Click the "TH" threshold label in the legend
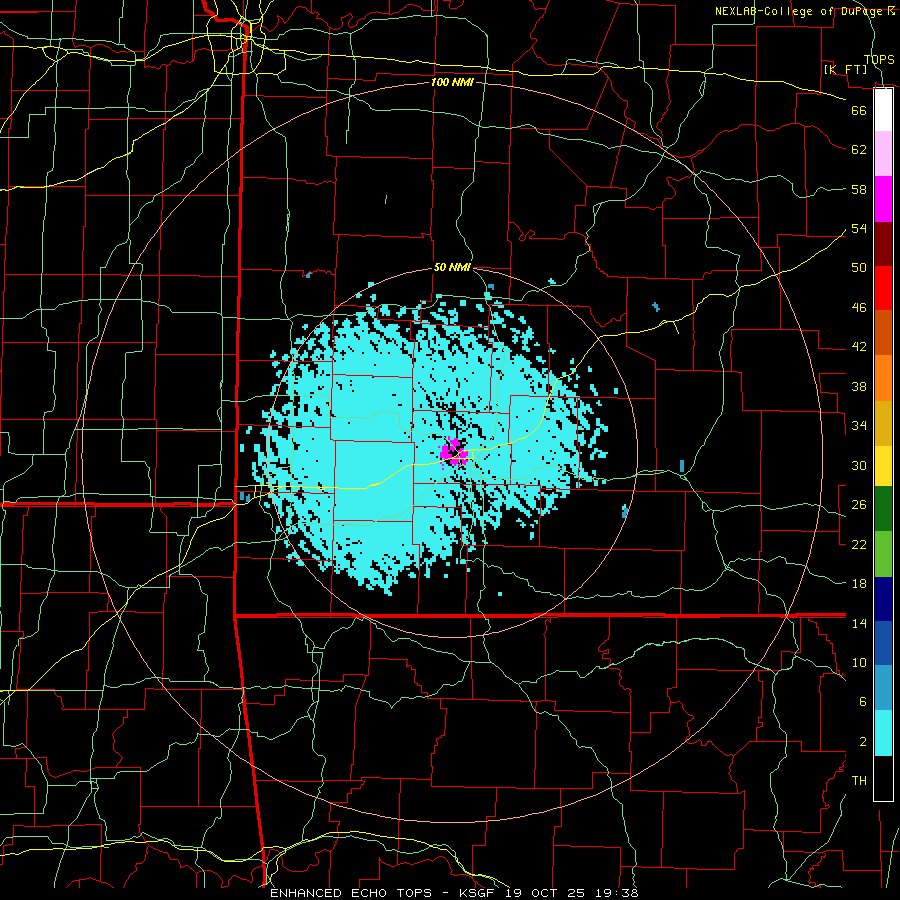900x900 pixels. click(859, 781)
